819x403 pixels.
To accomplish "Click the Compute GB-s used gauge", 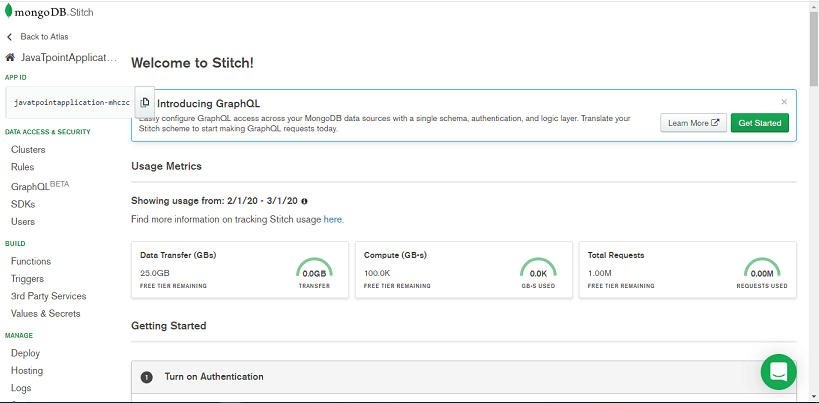I will click(x=538, y=268).
